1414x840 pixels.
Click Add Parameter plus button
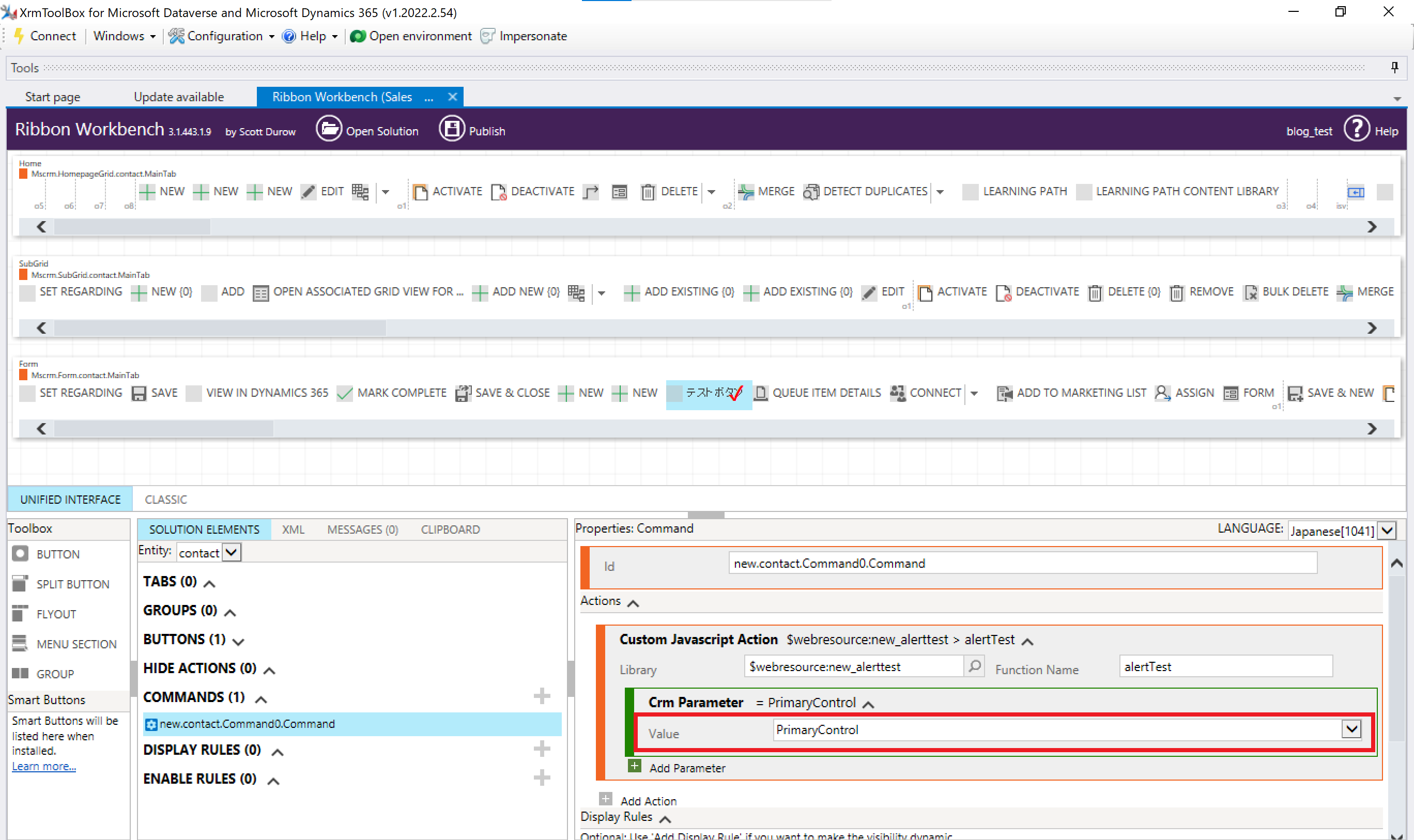[635, 766]
